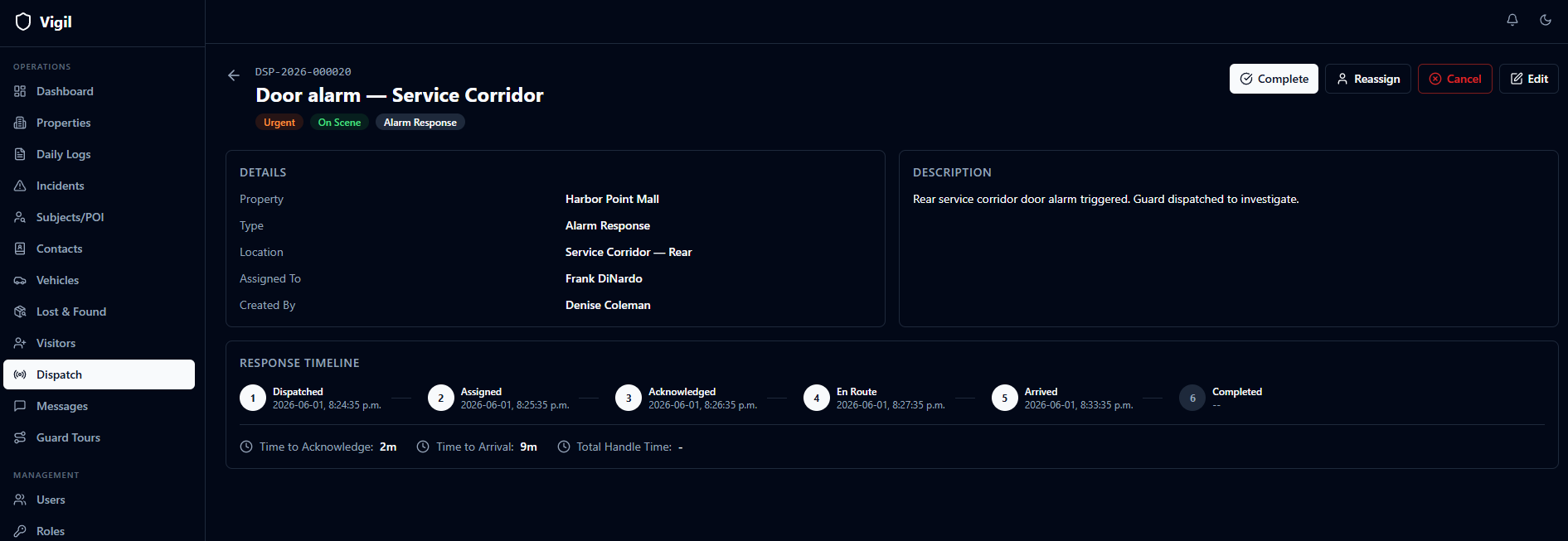Click timeline step 4 En Route marker
The image size is (1568, 541).
click(817, 398)
